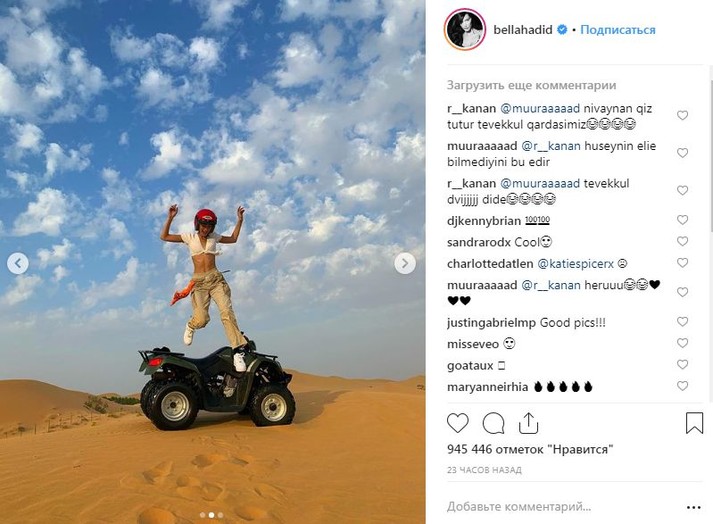Image resolution: width=713 pixels, height=524 pixels.
Task: Click the Подписаться follow link
Action: click(618, 30)
